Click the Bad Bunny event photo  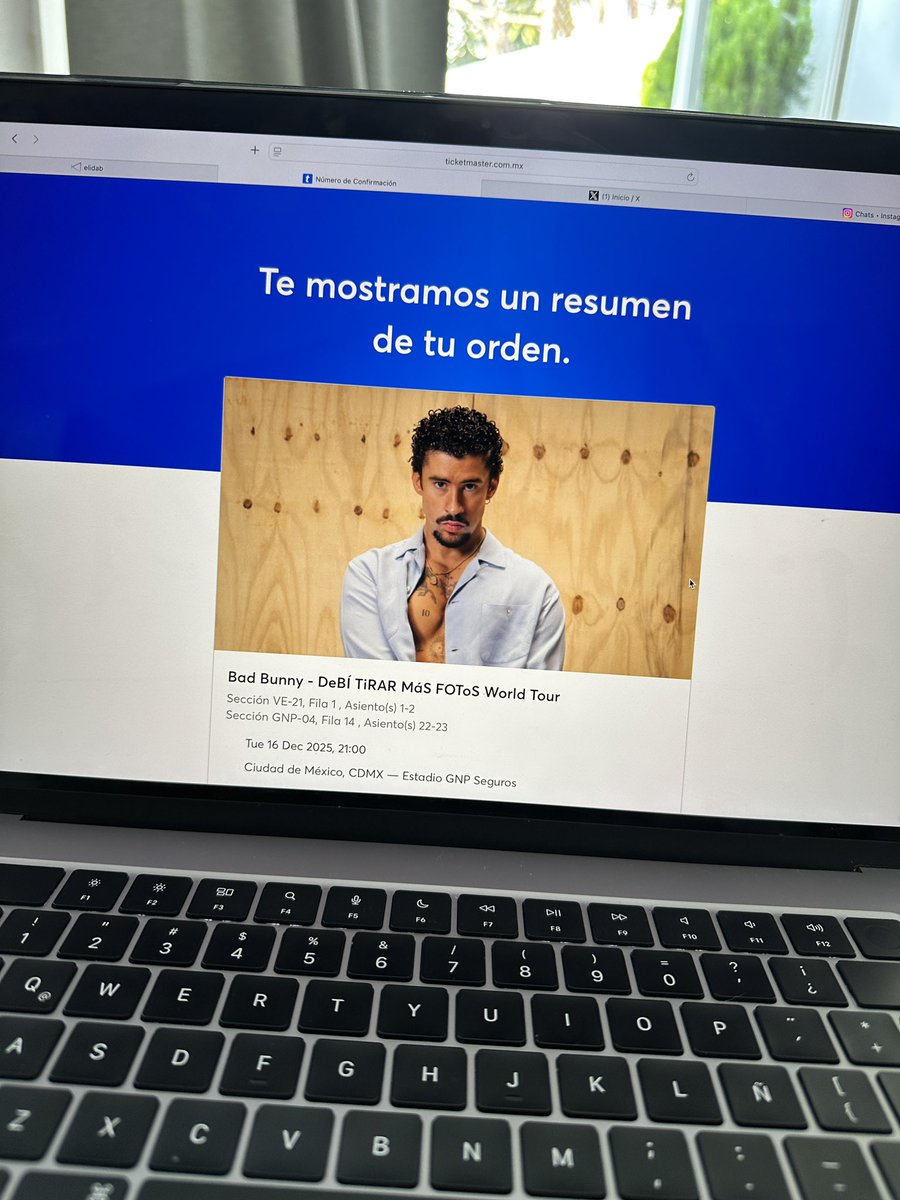464,527
